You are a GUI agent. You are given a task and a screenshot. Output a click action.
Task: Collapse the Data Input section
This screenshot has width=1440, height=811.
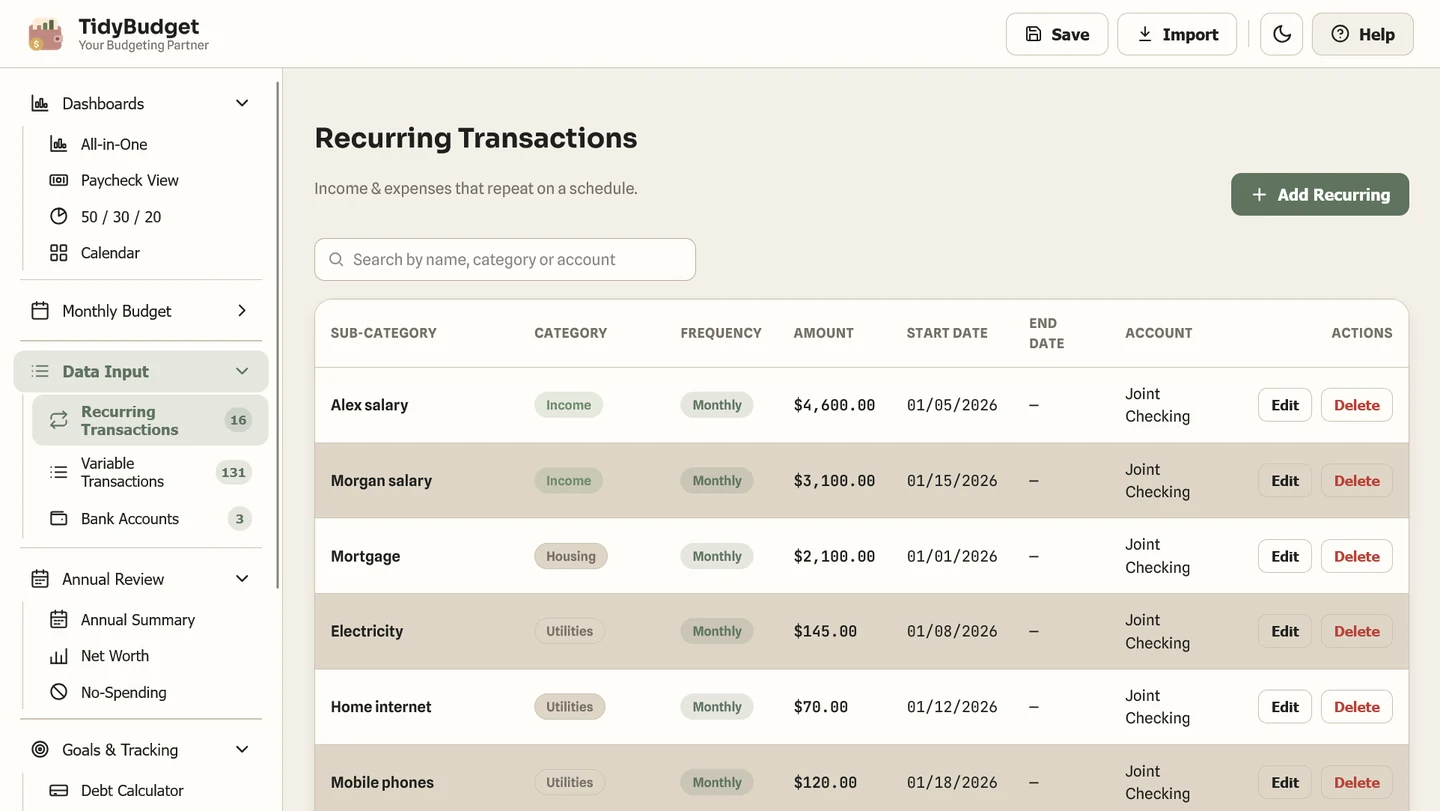tap(141, 371)
